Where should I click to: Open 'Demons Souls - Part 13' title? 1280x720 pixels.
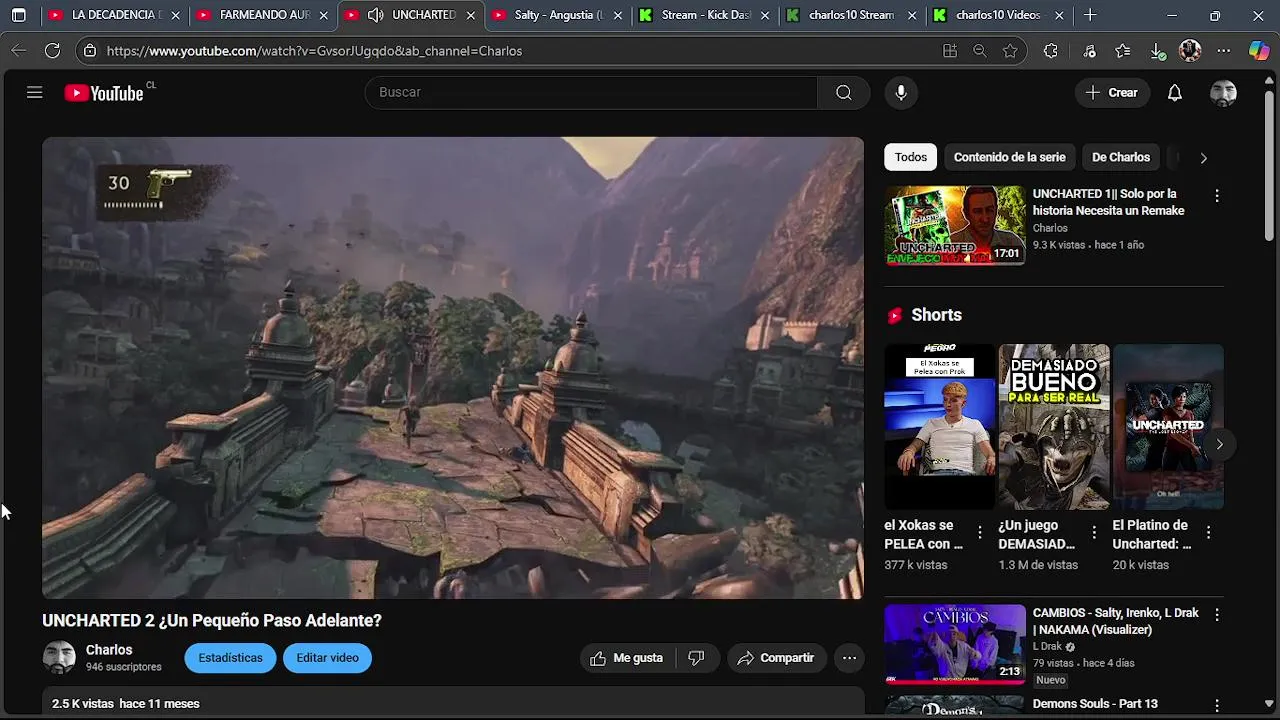[x=1095, y=704]
